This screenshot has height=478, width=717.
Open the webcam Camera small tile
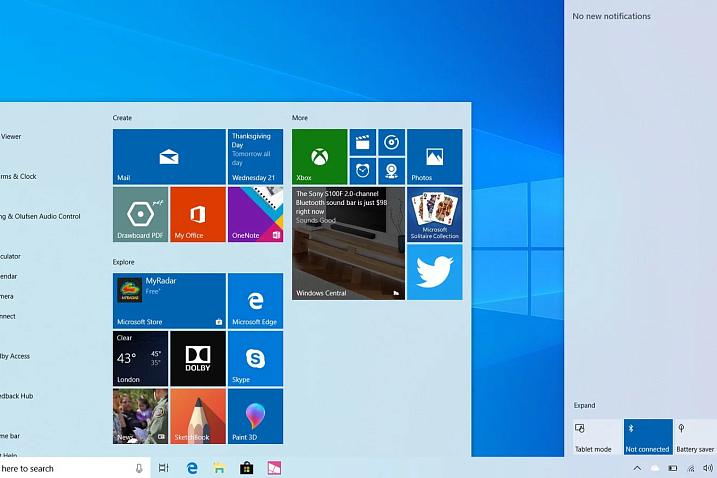pyautogui.click(x=391, y=171)
